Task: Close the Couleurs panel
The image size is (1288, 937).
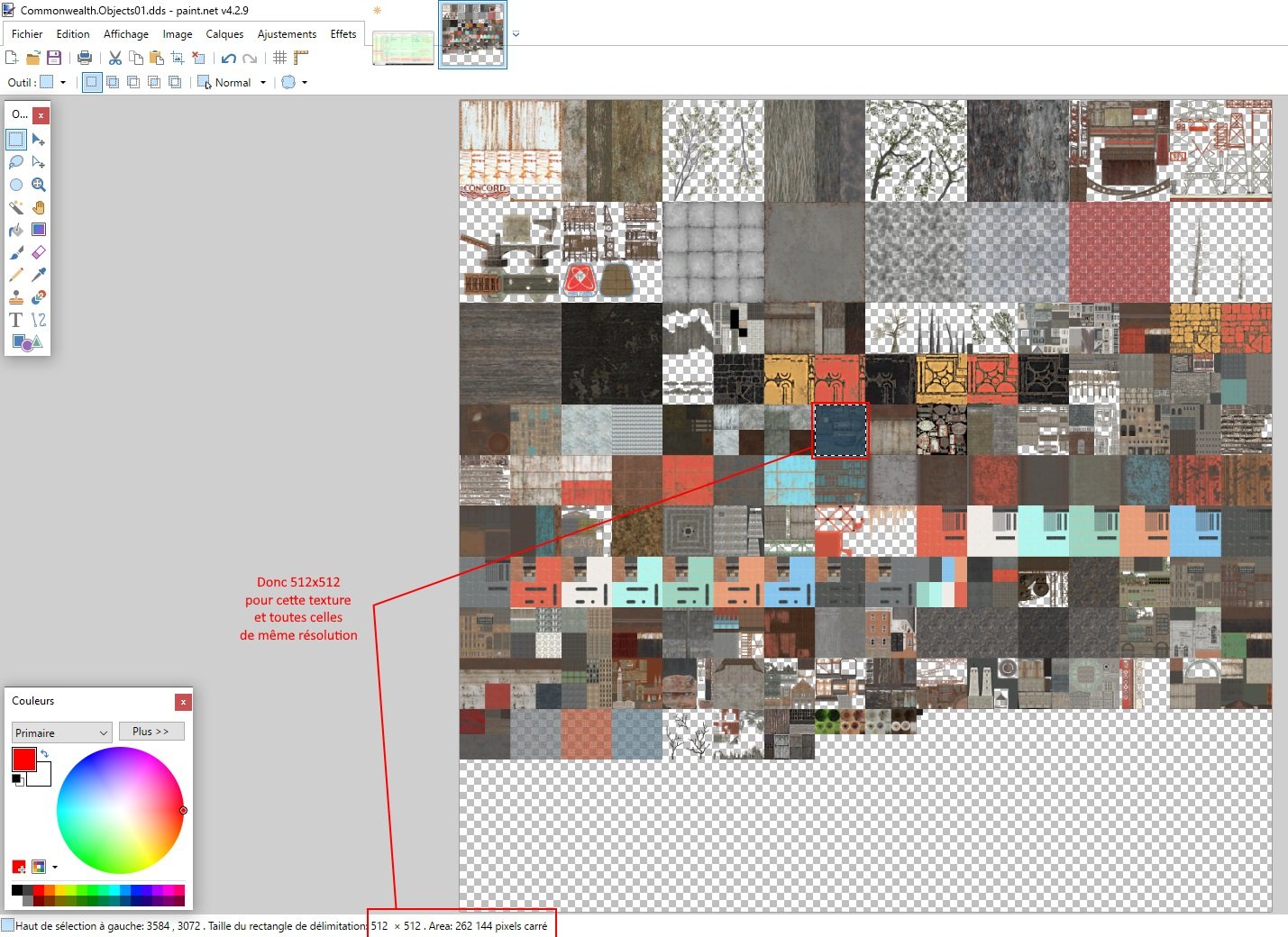Action: pyautogui.click(x=183, y=702)
